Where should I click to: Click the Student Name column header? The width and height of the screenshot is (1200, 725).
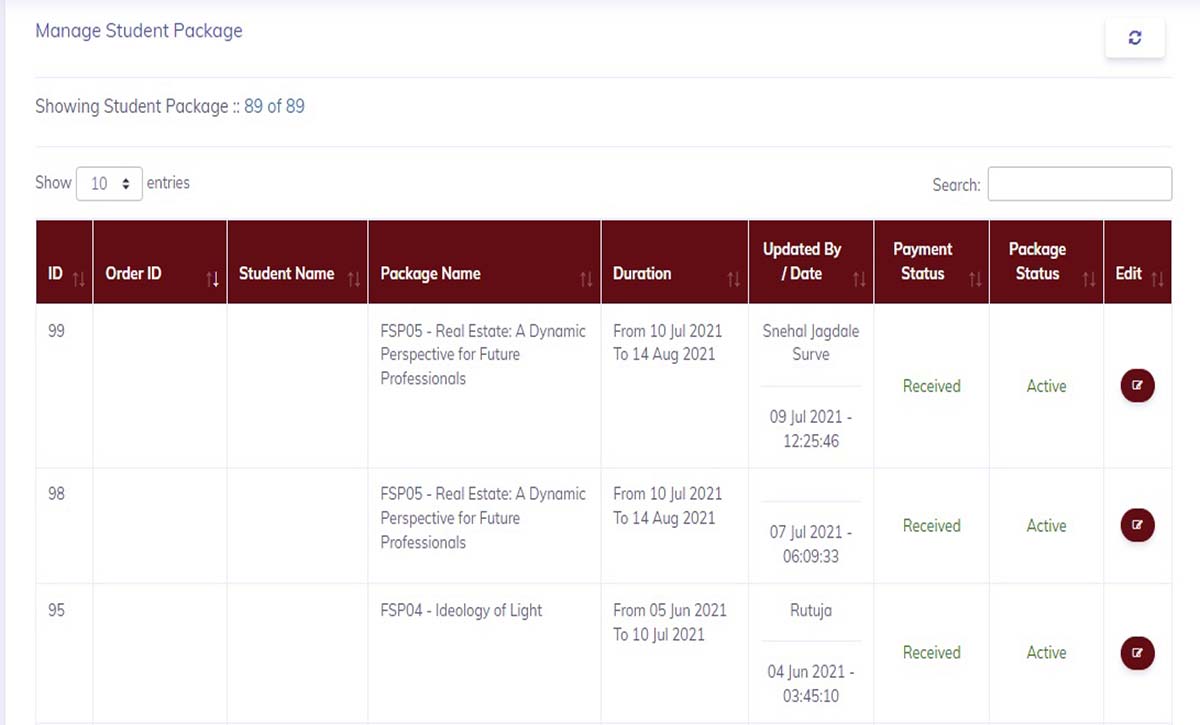[286, 273]
